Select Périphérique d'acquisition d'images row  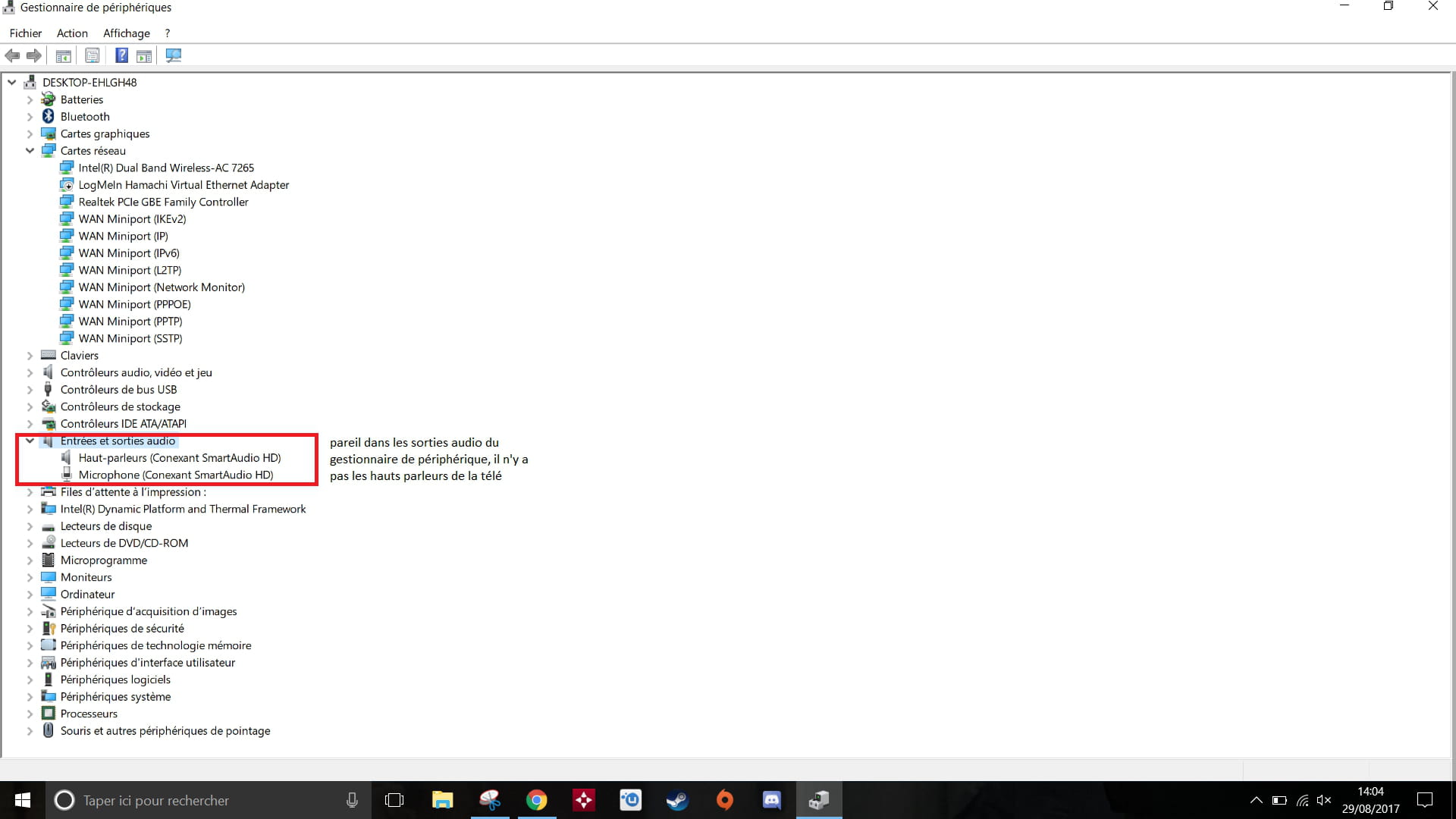point(149,611)
